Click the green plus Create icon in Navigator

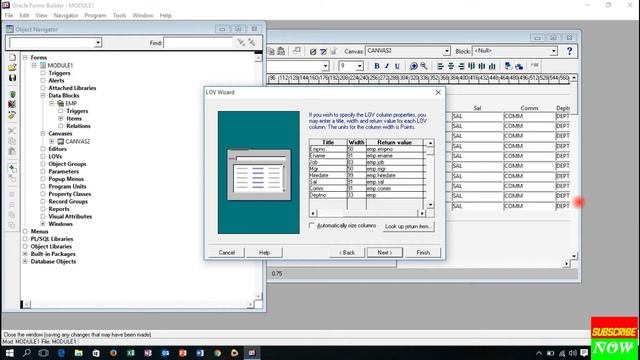tap(12, 168)
